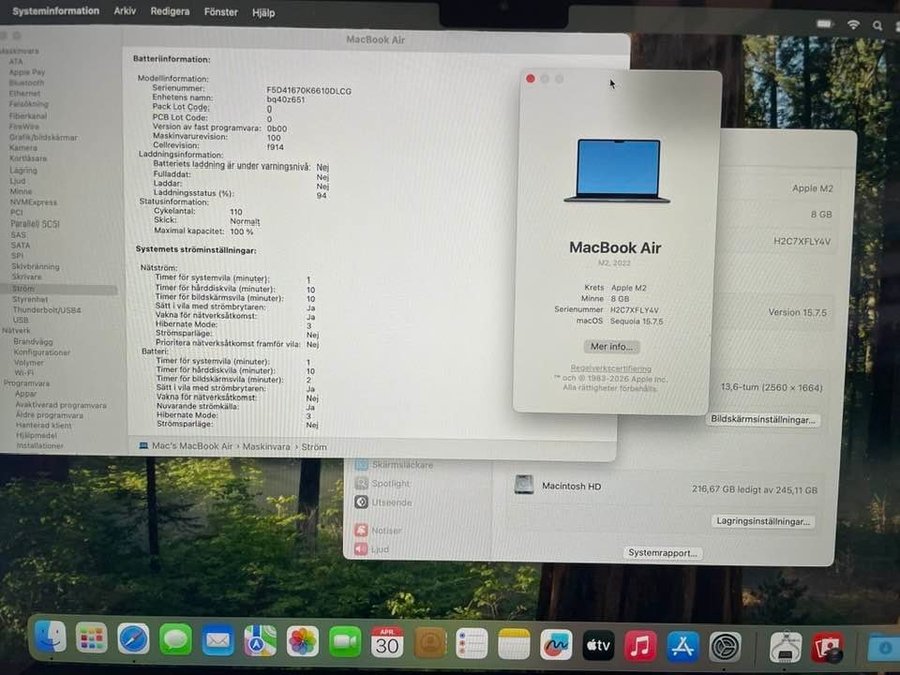Open the Calendar icon showing 30

click(x=387, y=642)
